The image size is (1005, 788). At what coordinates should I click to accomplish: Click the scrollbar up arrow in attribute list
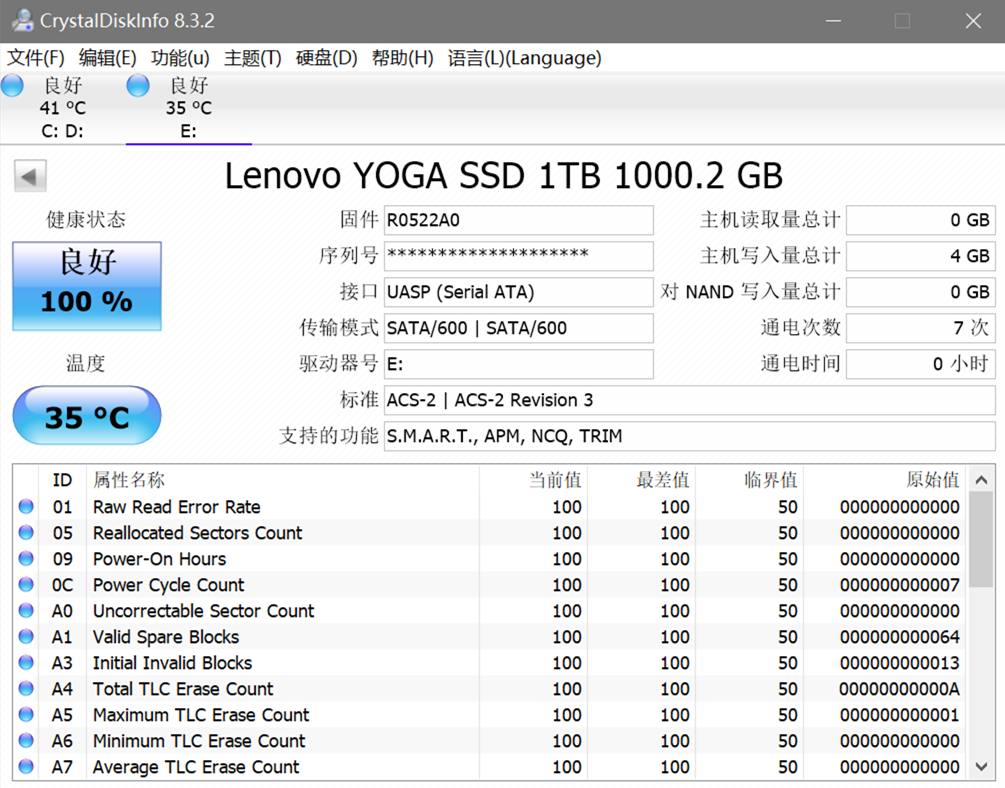point(981,480)
